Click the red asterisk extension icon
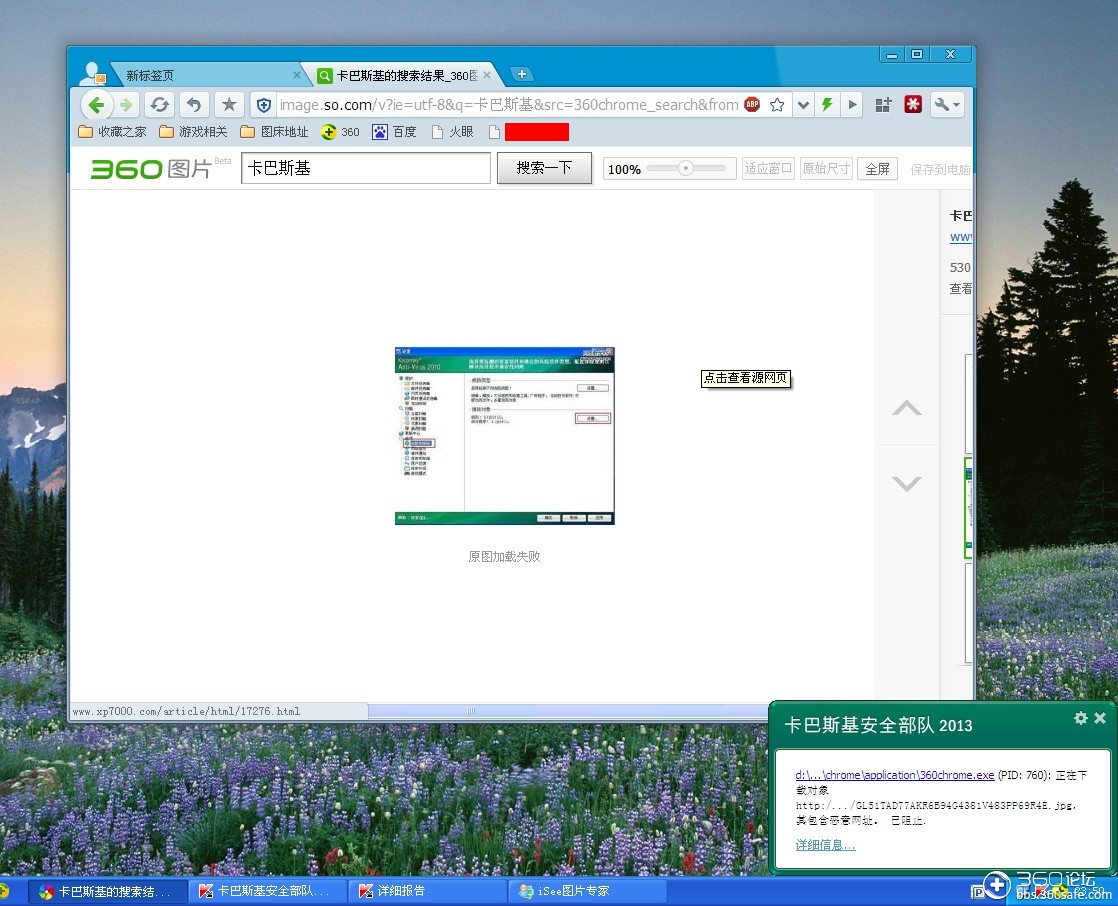 (x=913, y=105)
